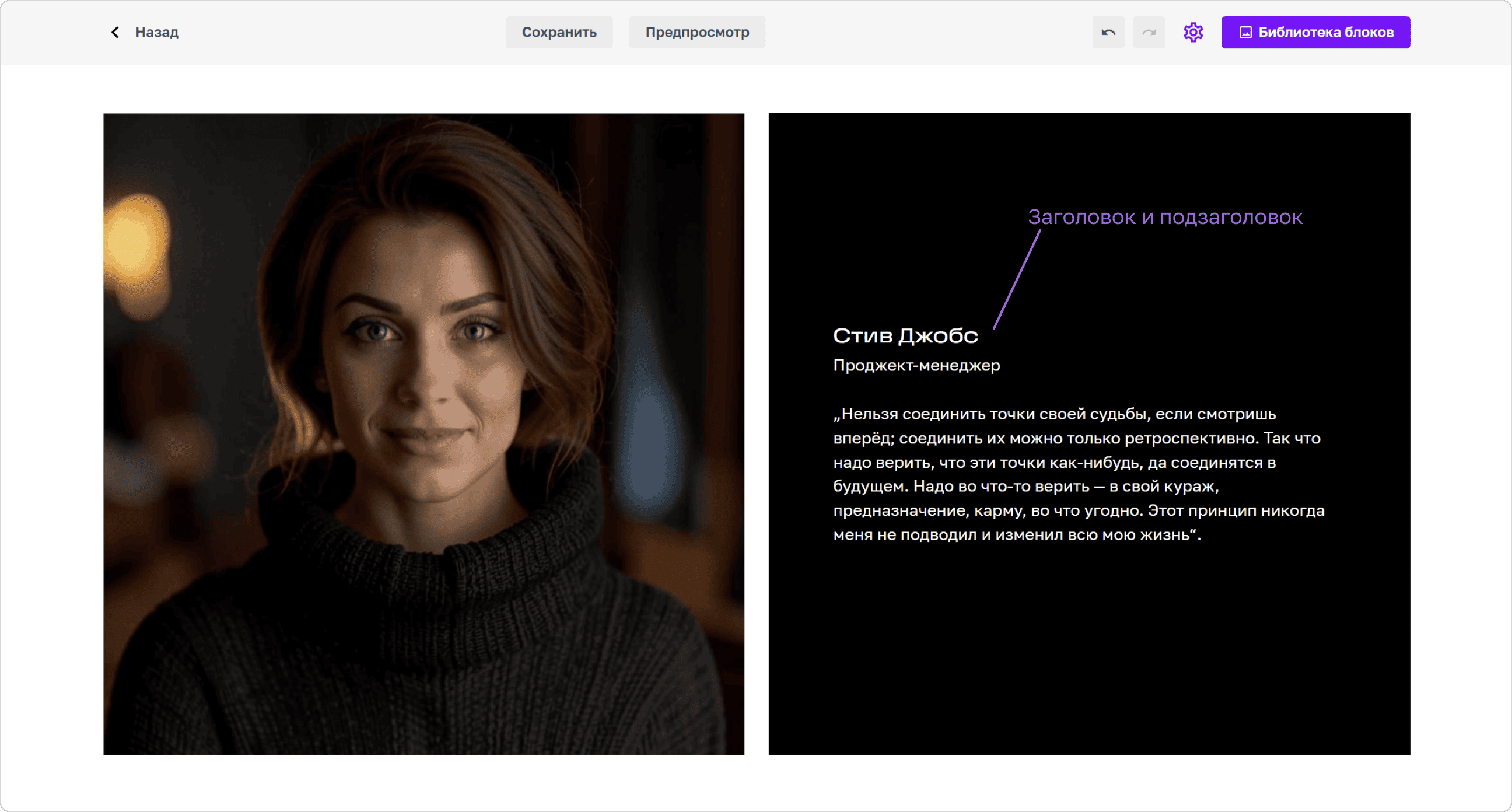Select the woman portrait image block
This screenshot has width=1512, height=812.
tap(423, 434)
